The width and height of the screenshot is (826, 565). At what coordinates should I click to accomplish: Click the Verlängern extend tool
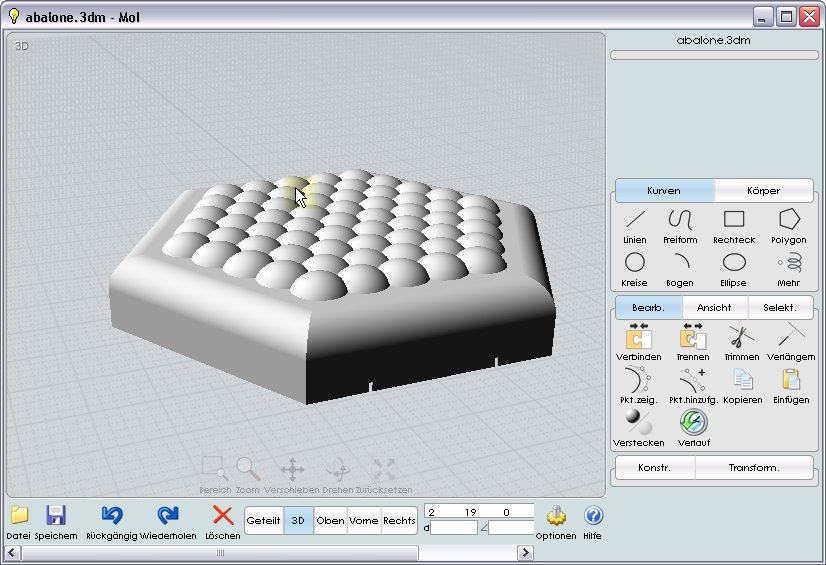791,343
